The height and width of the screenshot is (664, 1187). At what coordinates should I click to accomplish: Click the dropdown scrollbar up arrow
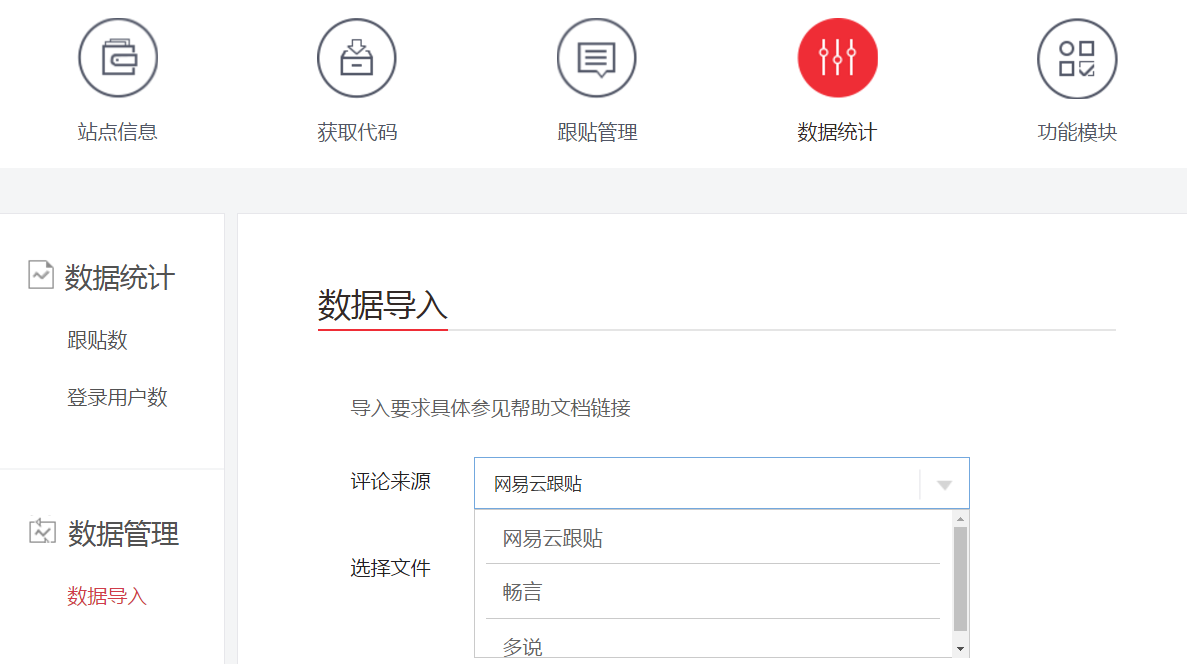coord(960,519)
